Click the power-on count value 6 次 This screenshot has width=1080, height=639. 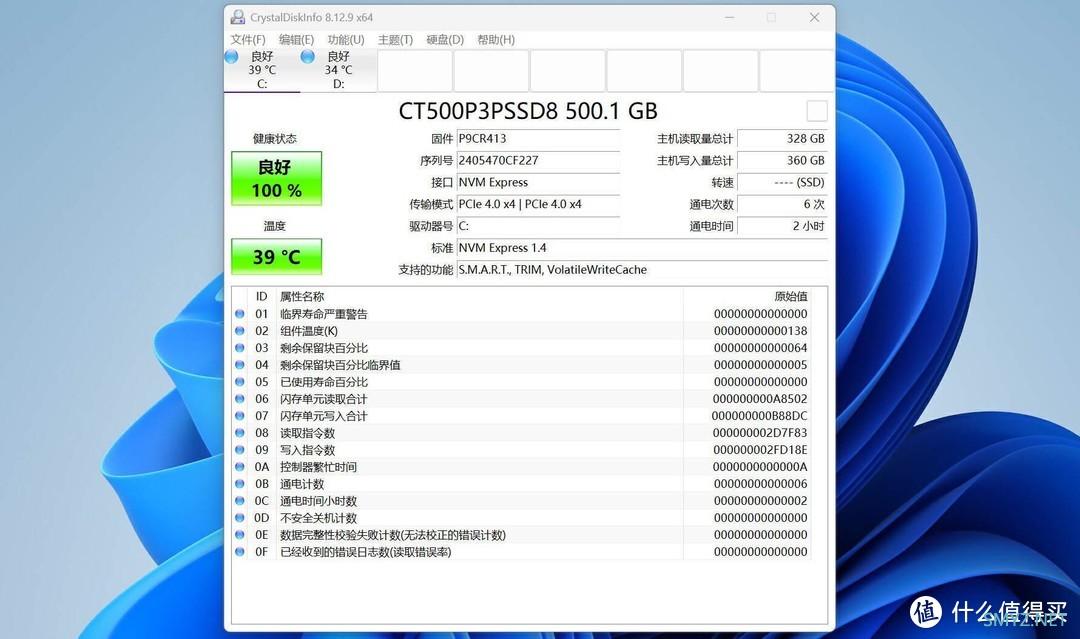coord(782,205)
